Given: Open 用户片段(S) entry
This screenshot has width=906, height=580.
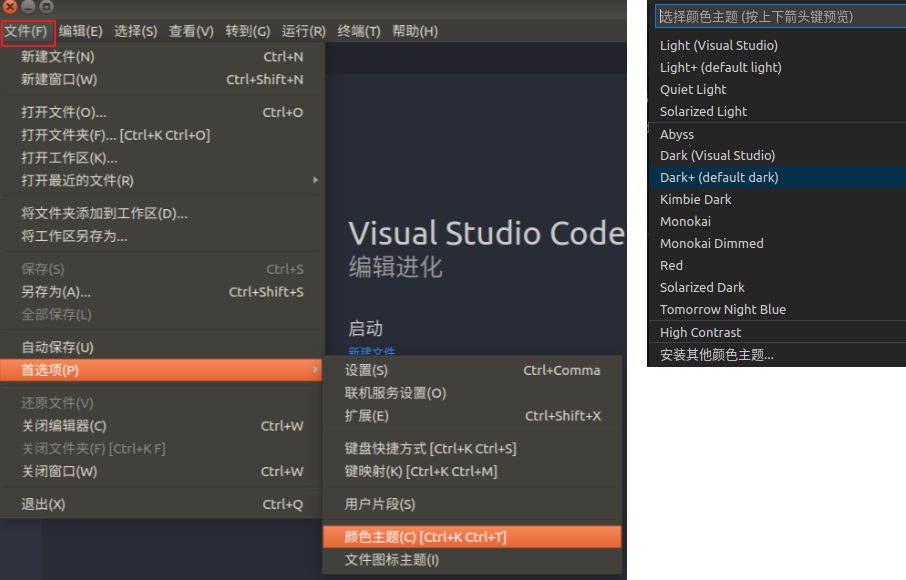Looking at the screenshot, I should 472,504.
